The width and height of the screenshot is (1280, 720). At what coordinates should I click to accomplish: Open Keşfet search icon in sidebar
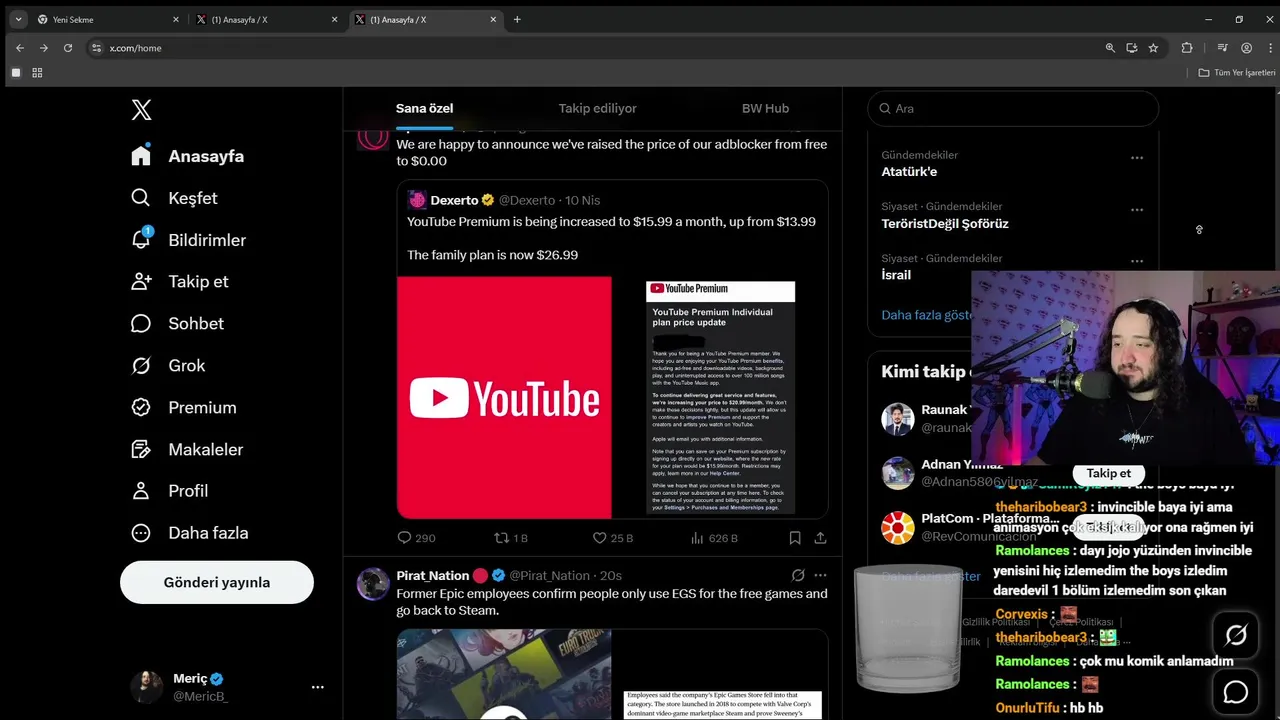[141, 198]
